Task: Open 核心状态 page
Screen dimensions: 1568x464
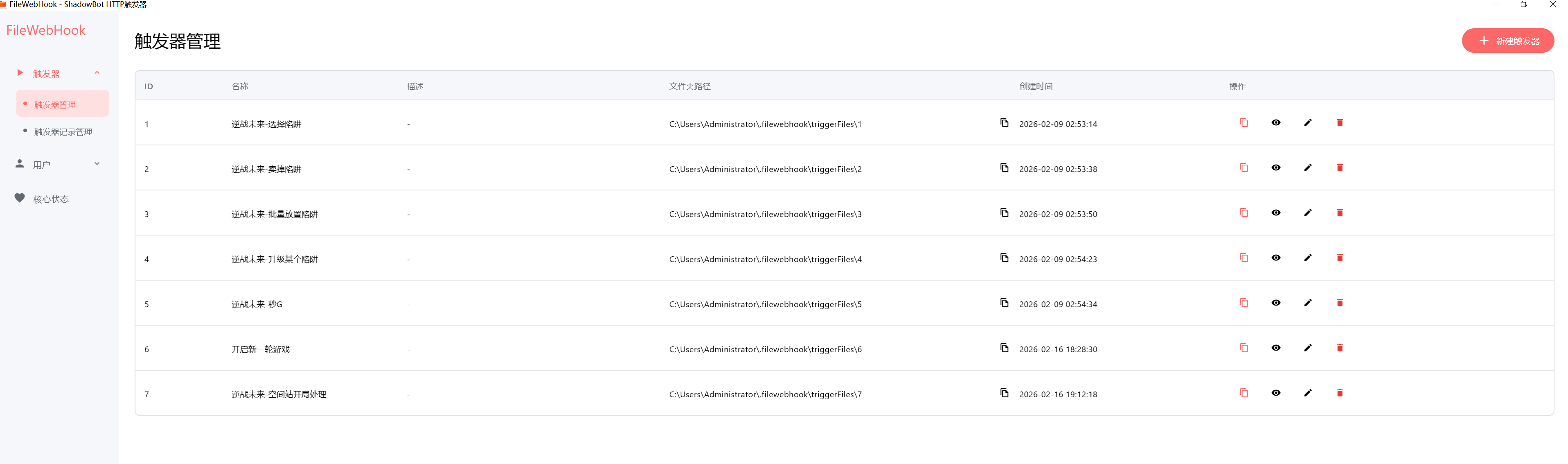Action: point(50,199)
